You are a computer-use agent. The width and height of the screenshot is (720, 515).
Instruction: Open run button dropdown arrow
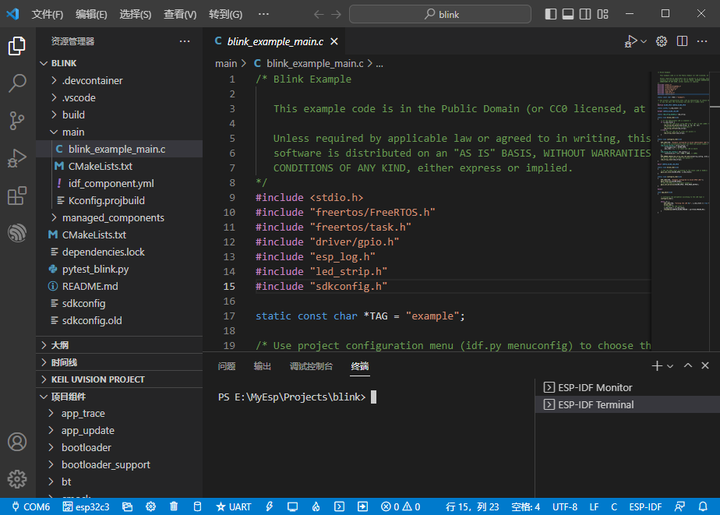point(644,41)
